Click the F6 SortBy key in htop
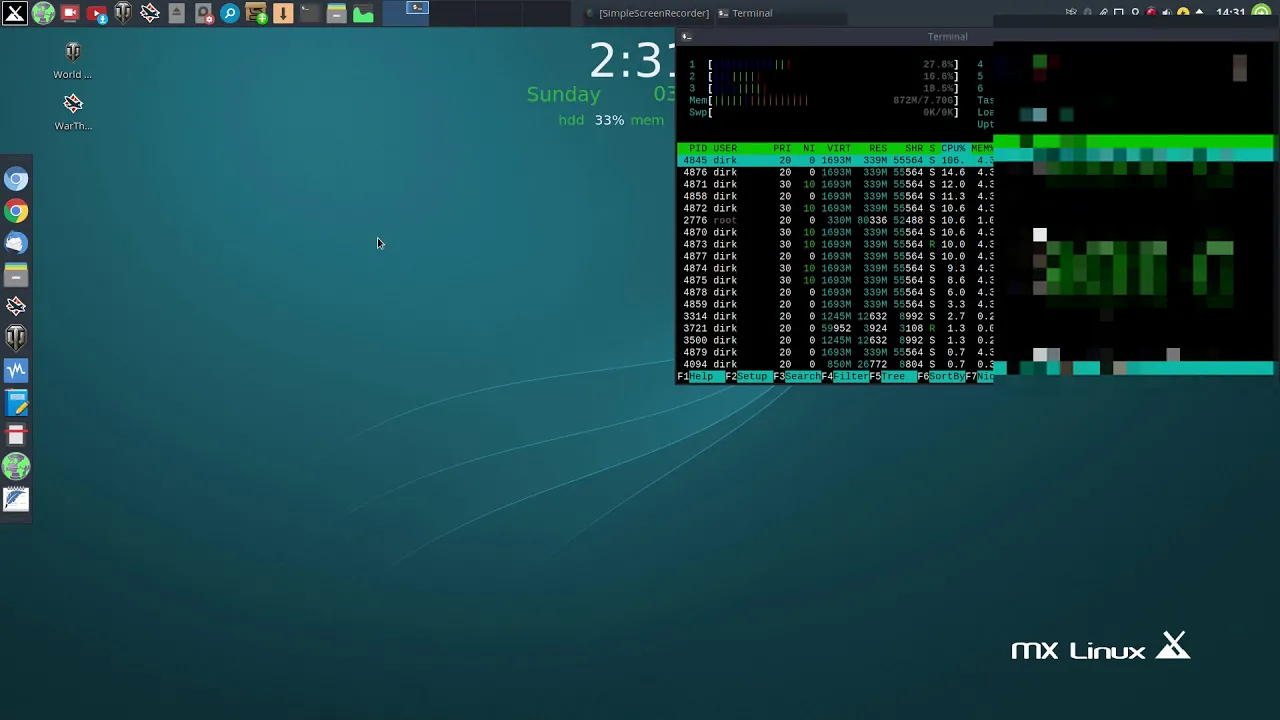Screen dimensions: 1280x720 coord(941,377)
